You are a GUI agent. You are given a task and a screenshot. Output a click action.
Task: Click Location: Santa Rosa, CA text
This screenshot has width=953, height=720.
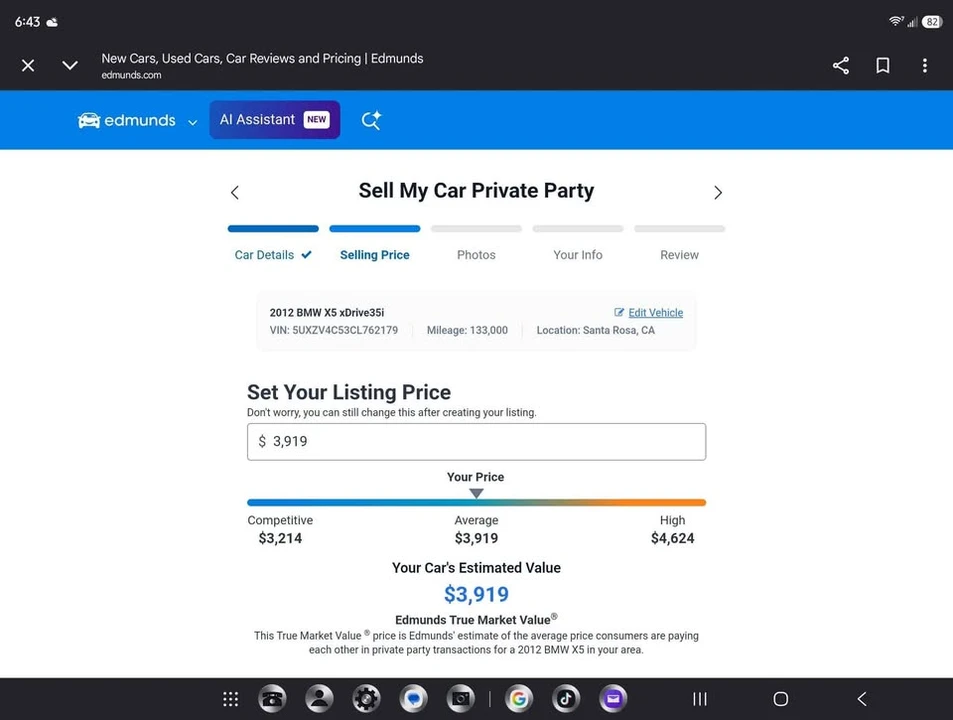[x=596, y=330]
